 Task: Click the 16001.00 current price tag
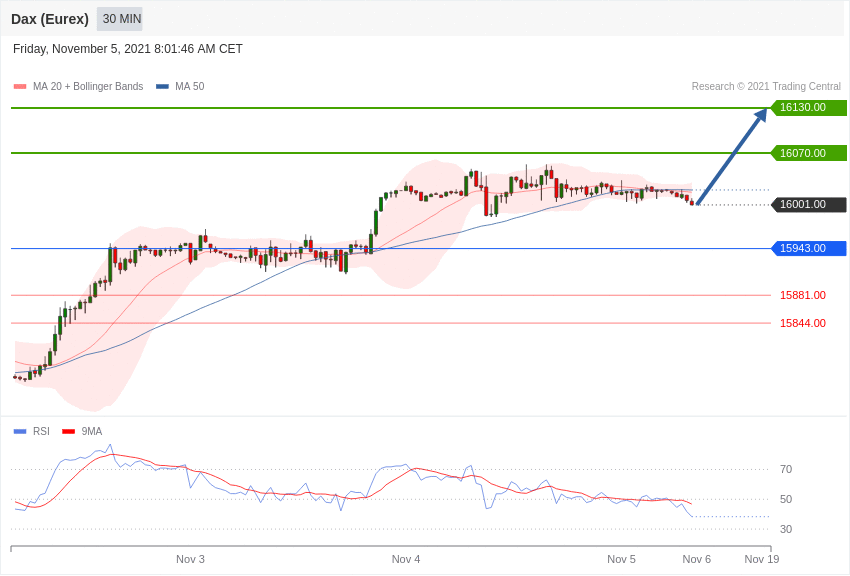[x=808, y=204]
